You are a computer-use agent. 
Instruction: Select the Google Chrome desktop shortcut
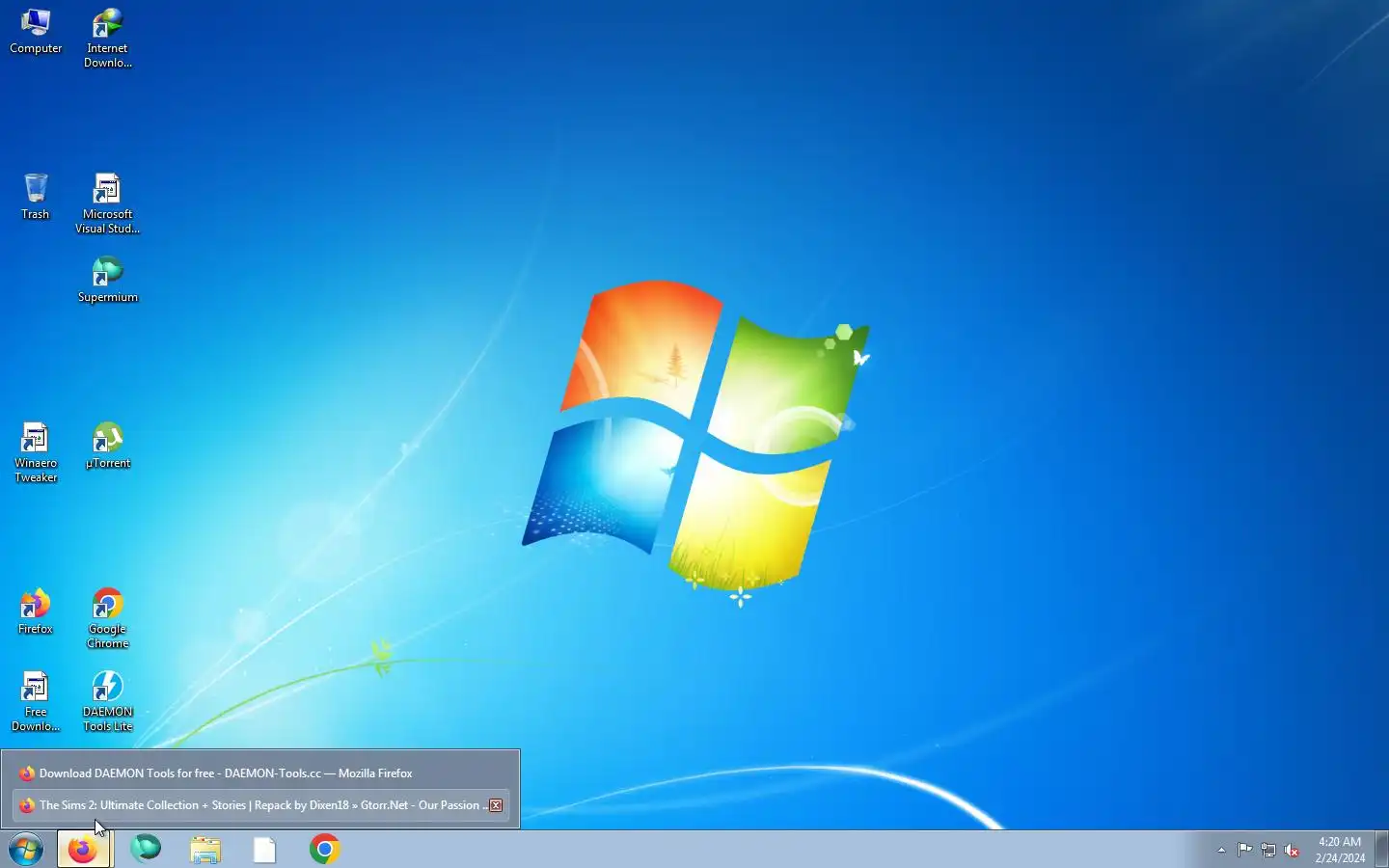pos(107,619)
